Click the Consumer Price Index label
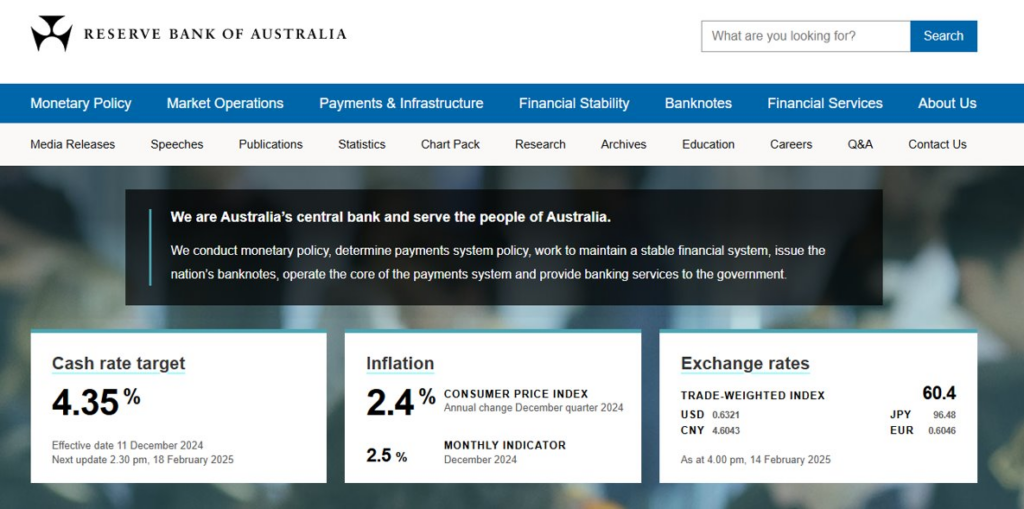The height and width of the screenshot is (509, 1024). tap(516, 394)
